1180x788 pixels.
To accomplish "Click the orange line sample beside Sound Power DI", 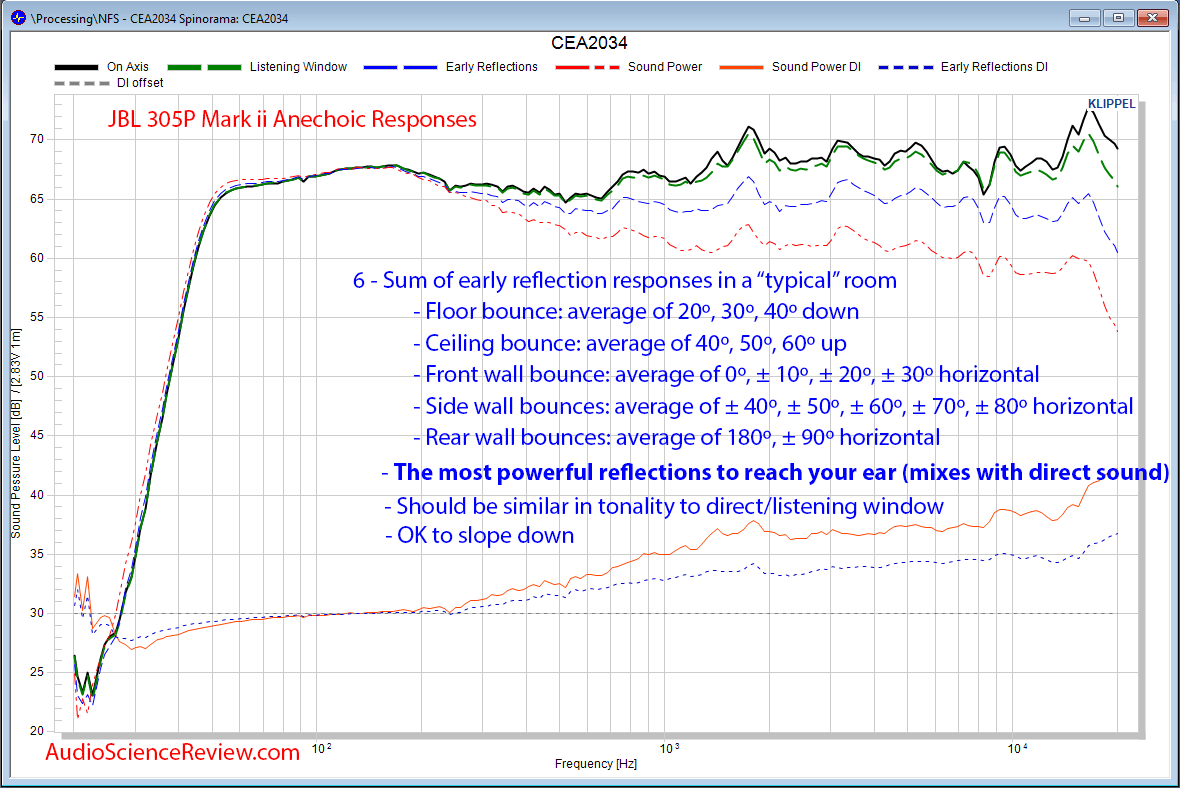I will click(x=741, y=67).
